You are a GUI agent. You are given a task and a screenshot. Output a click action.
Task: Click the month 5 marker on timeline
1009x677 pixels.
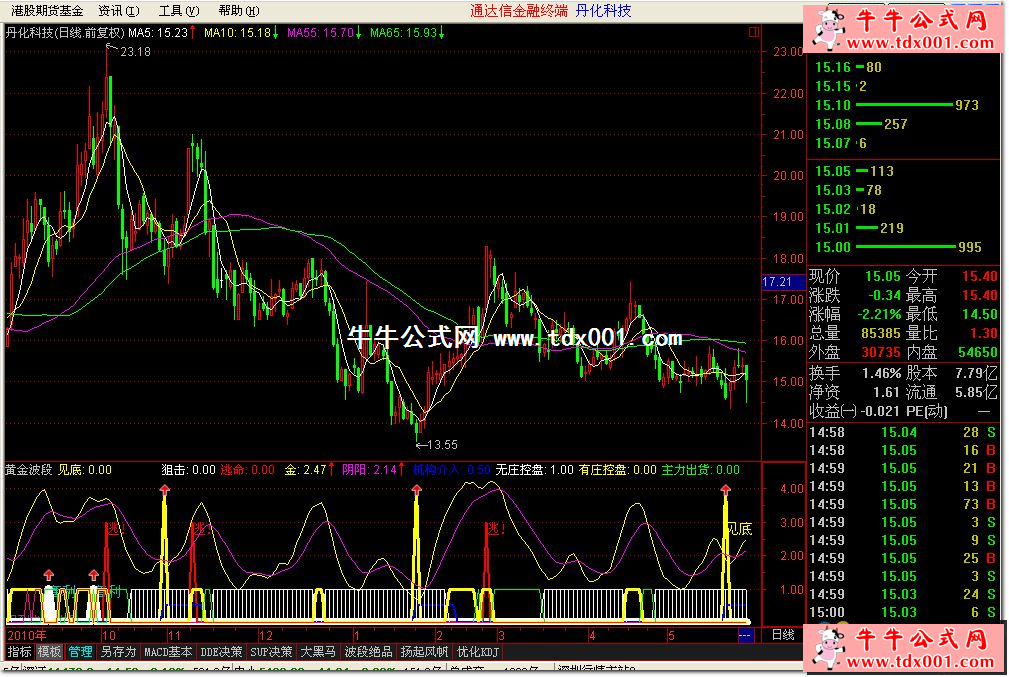(671, 635)
